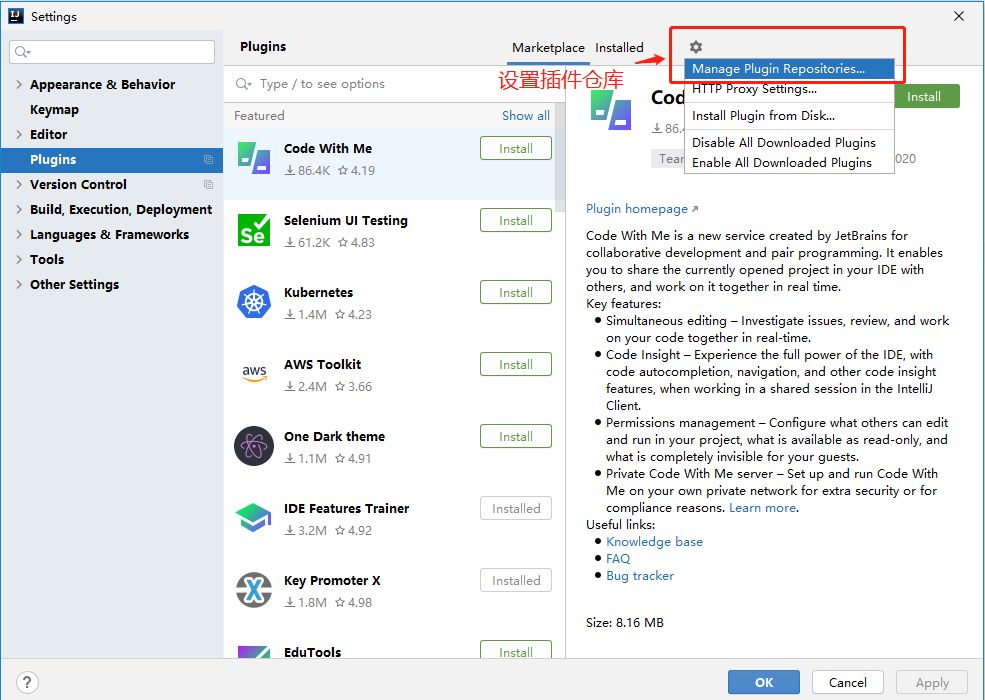This screenshot has width=985, height=700.
Task: Open the settings search options dropdown
Action: [x=23, y=52]
